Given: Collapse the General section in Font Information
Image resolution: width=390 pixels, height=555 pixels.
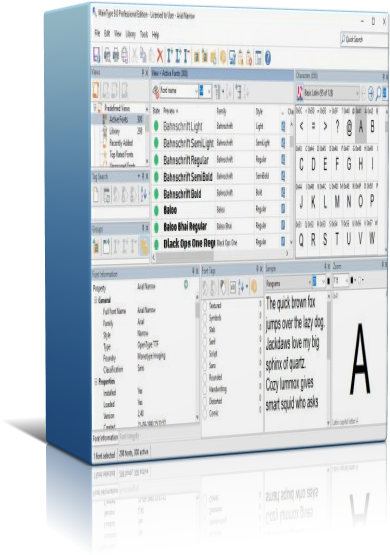Looking at the screenshot, I should coord(96,300).
